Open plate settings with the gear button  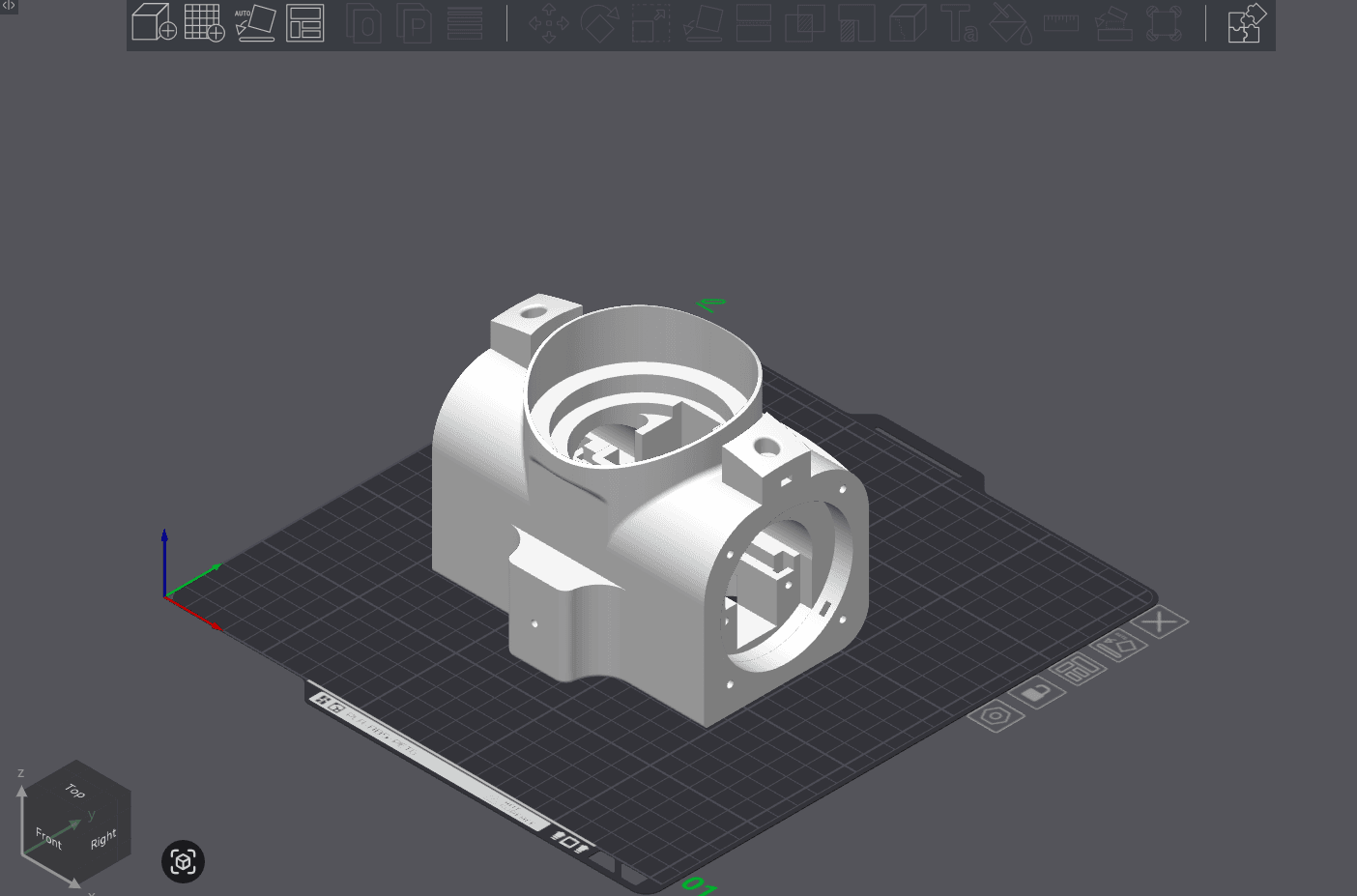tap(996, 716)
